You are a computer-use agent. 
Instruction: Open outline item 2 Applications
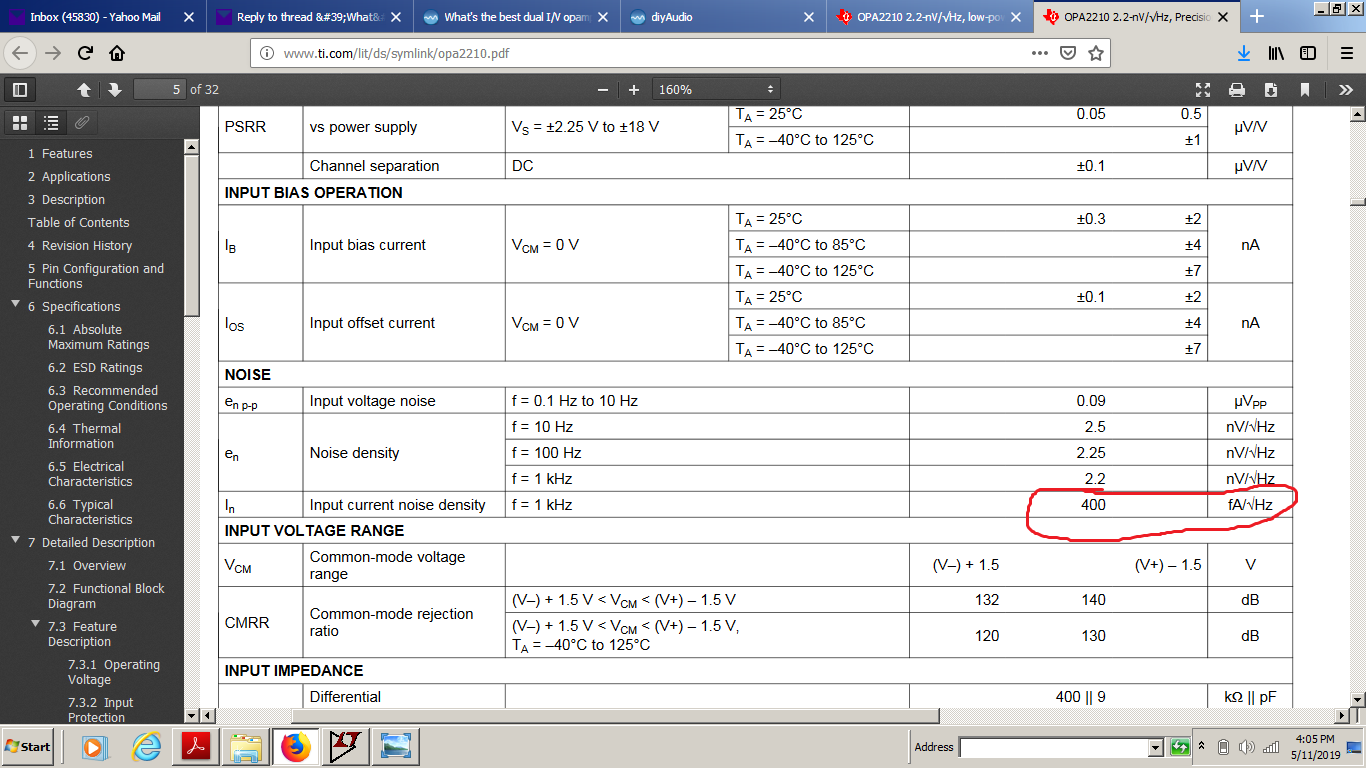click(69, 177)
